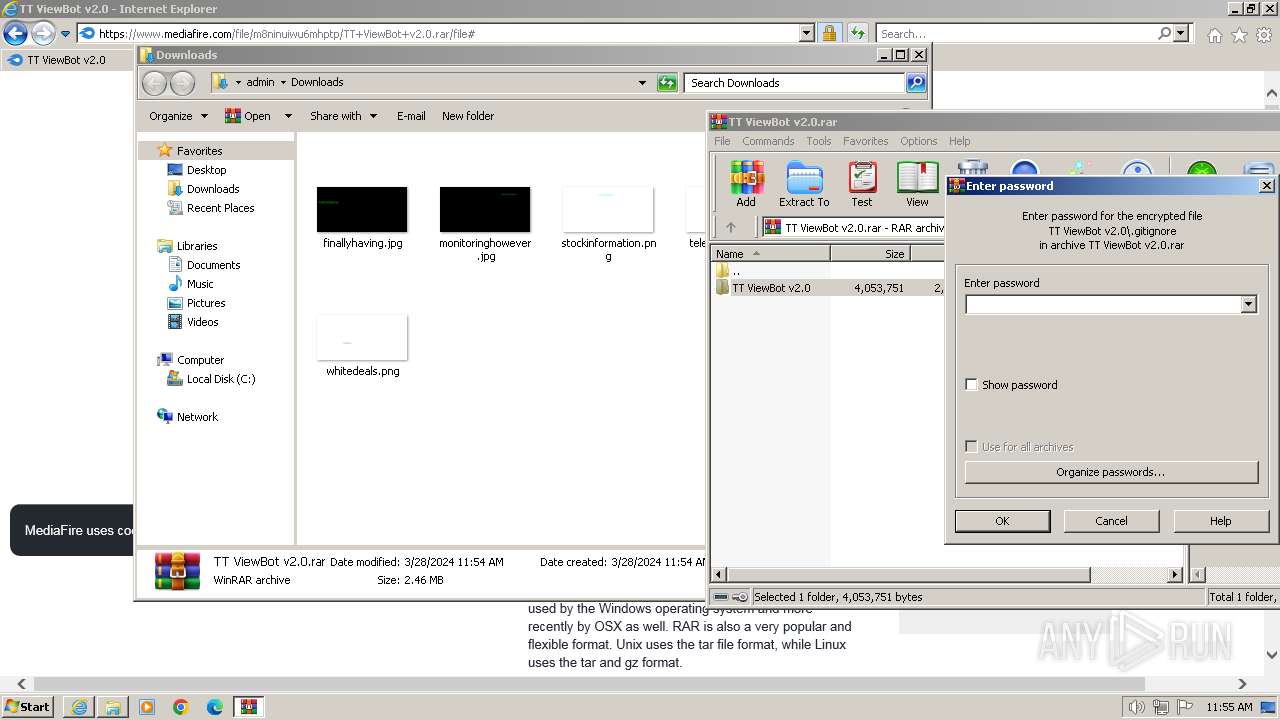Expand the password history dropdown arrow
The image size is (1280, 720).
(x=1248, y=304)
